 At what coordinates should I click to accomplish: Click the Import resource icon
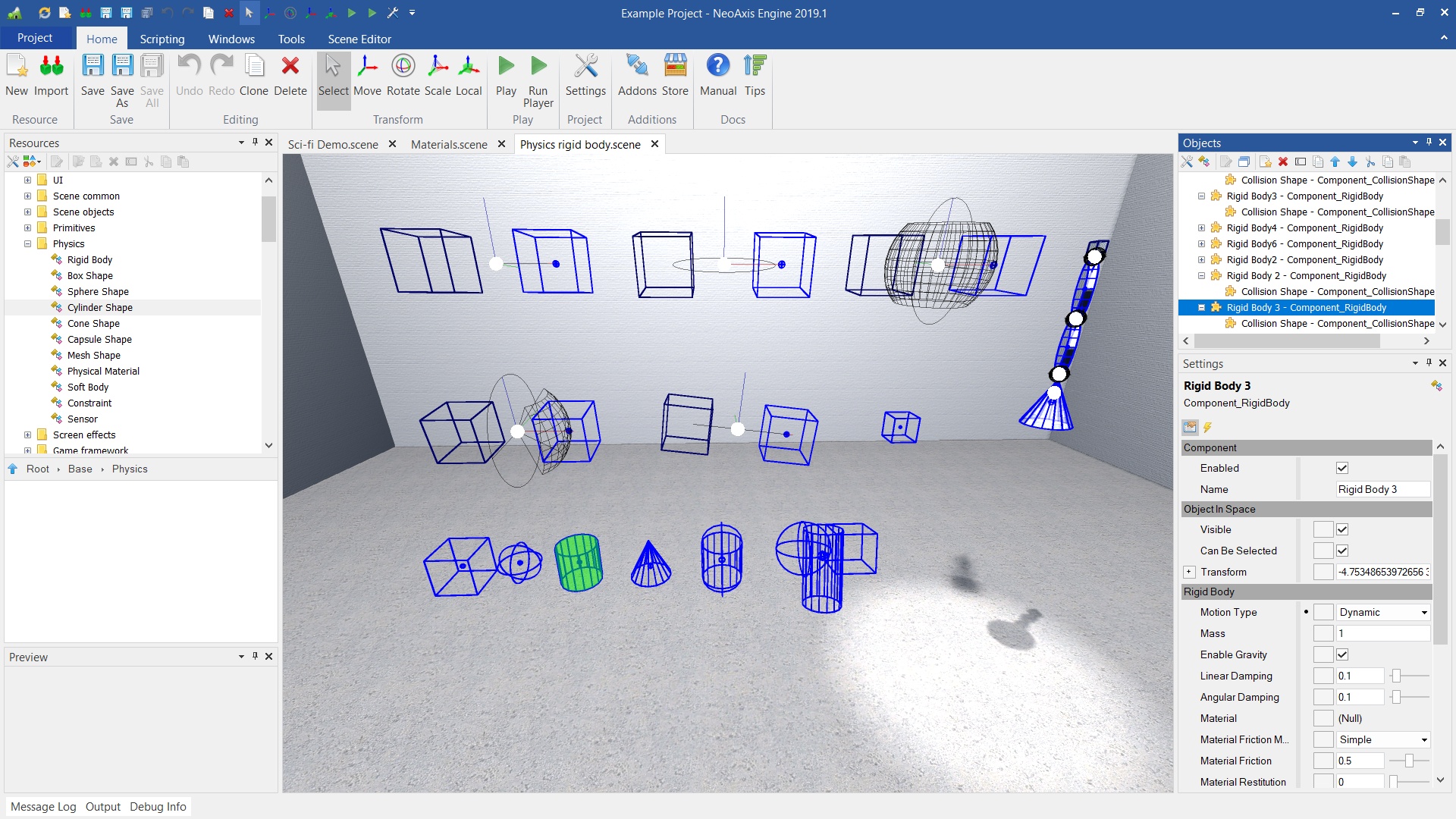(x=51, y=75)
